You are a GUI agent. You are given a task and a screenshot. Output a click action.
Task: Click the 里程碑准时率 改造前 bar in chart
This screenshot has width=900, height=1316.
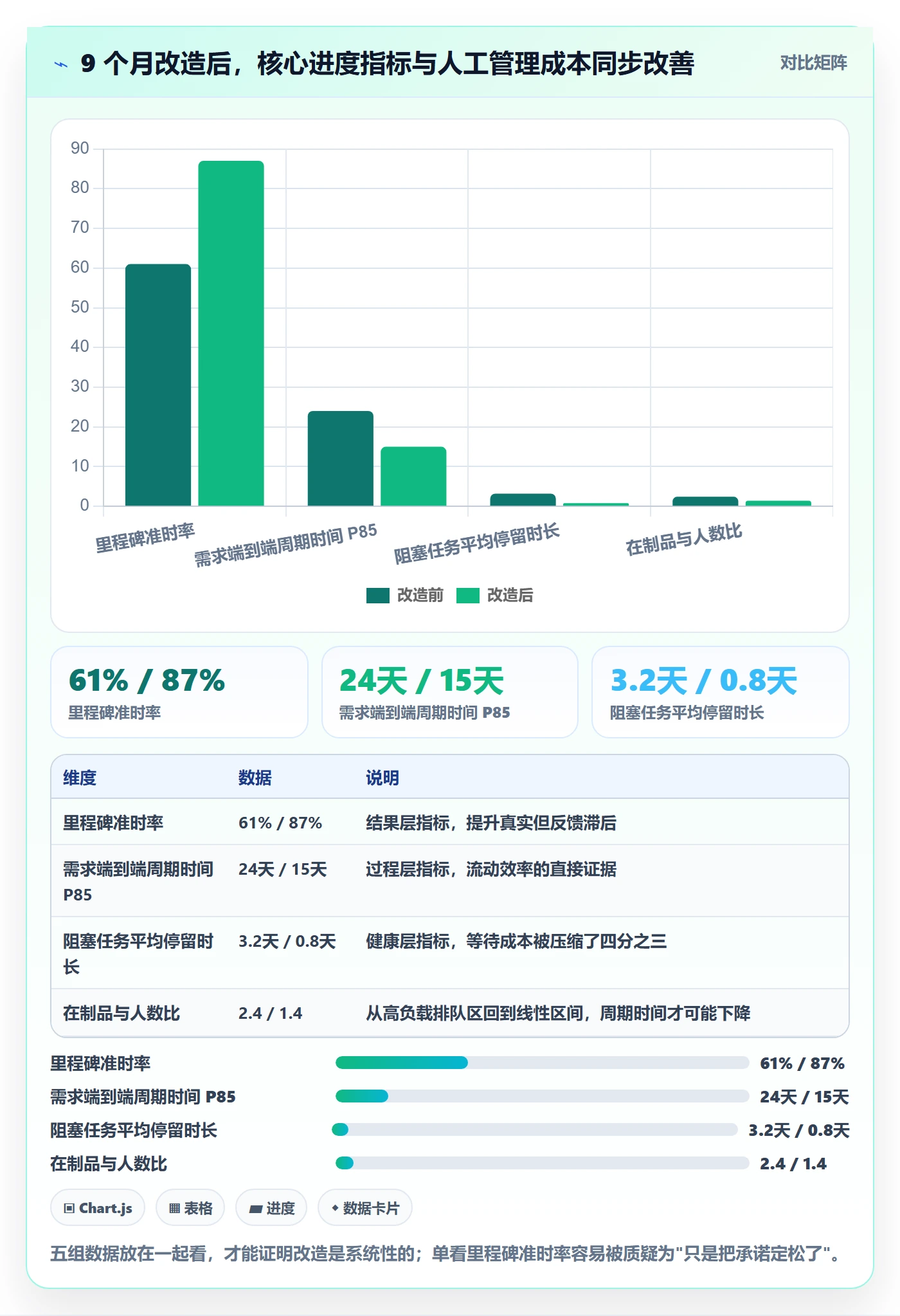[158, 385]
